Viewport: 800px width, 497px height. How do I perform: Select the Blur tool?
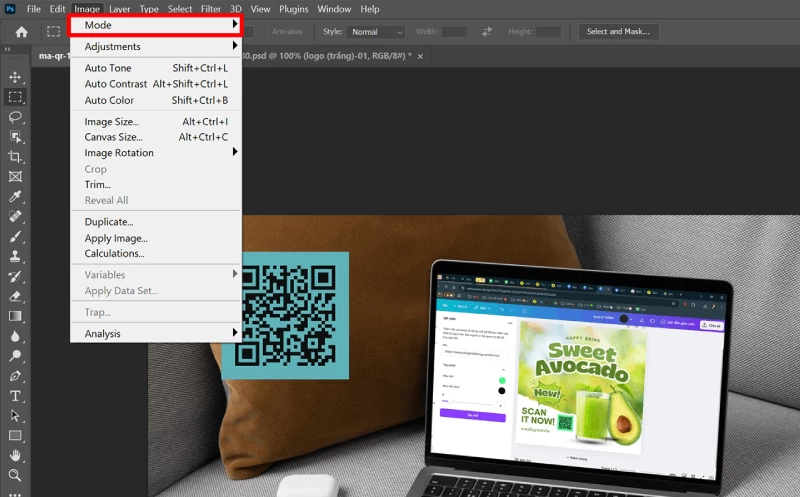[15, 336]
